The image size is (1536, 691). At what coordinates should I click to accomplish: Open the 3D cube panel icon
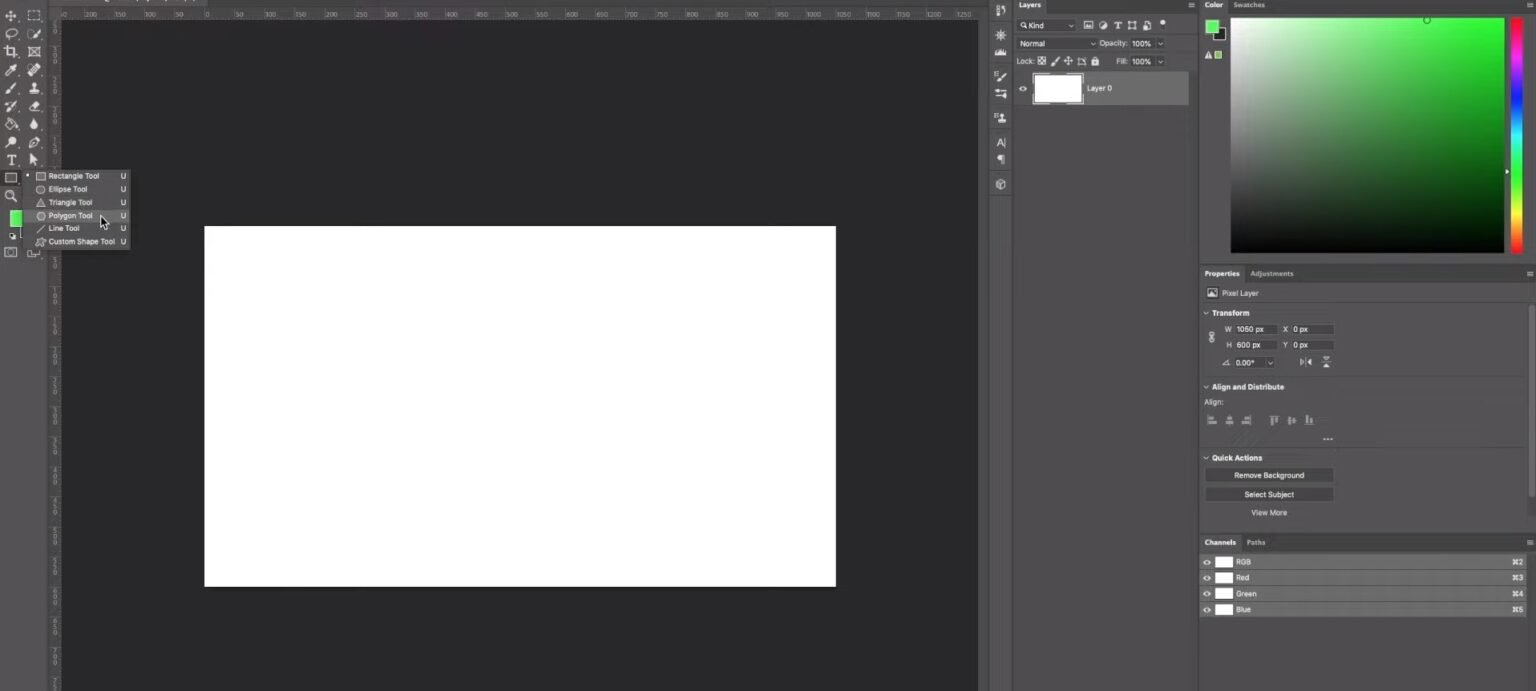click(x=1001, y=184)
